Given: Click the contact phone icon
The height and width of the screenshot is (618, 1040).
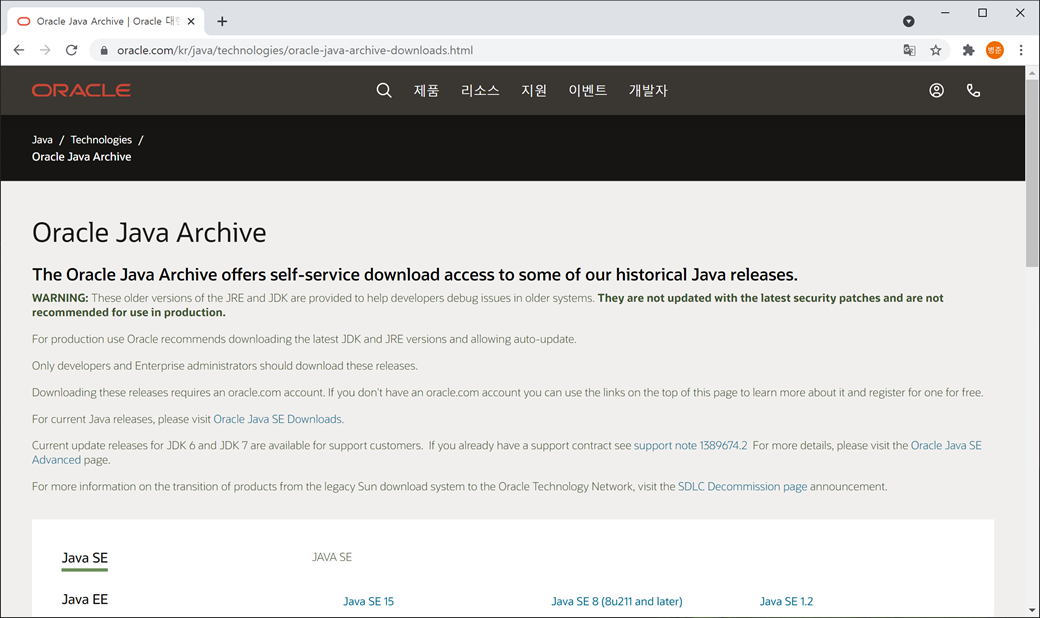Looking at the screenshot, I should coord(973,90).
